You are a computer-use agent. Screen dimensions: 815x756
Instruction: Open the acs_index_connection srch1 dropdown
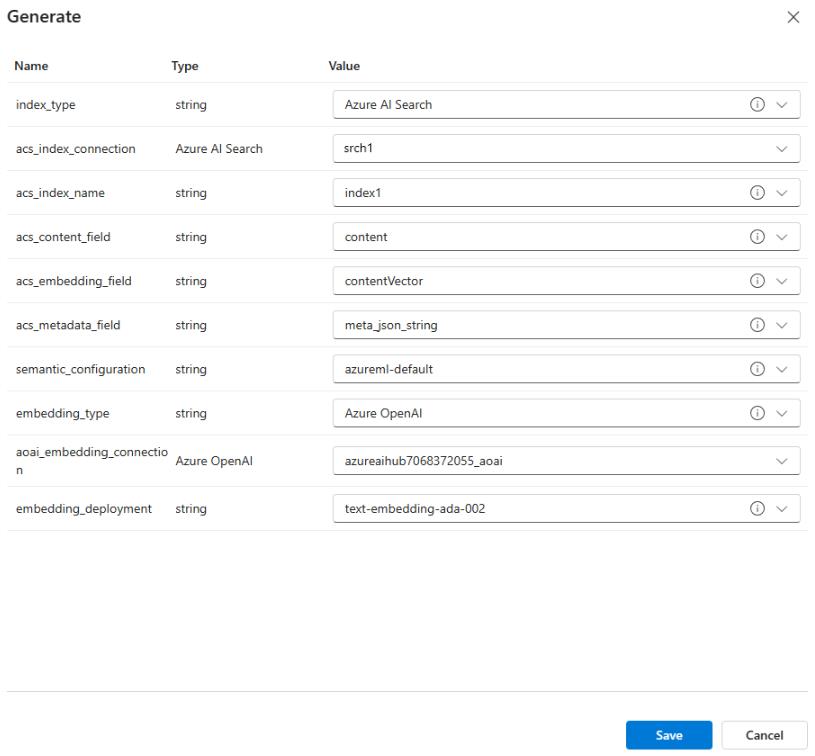click(782, 149)
